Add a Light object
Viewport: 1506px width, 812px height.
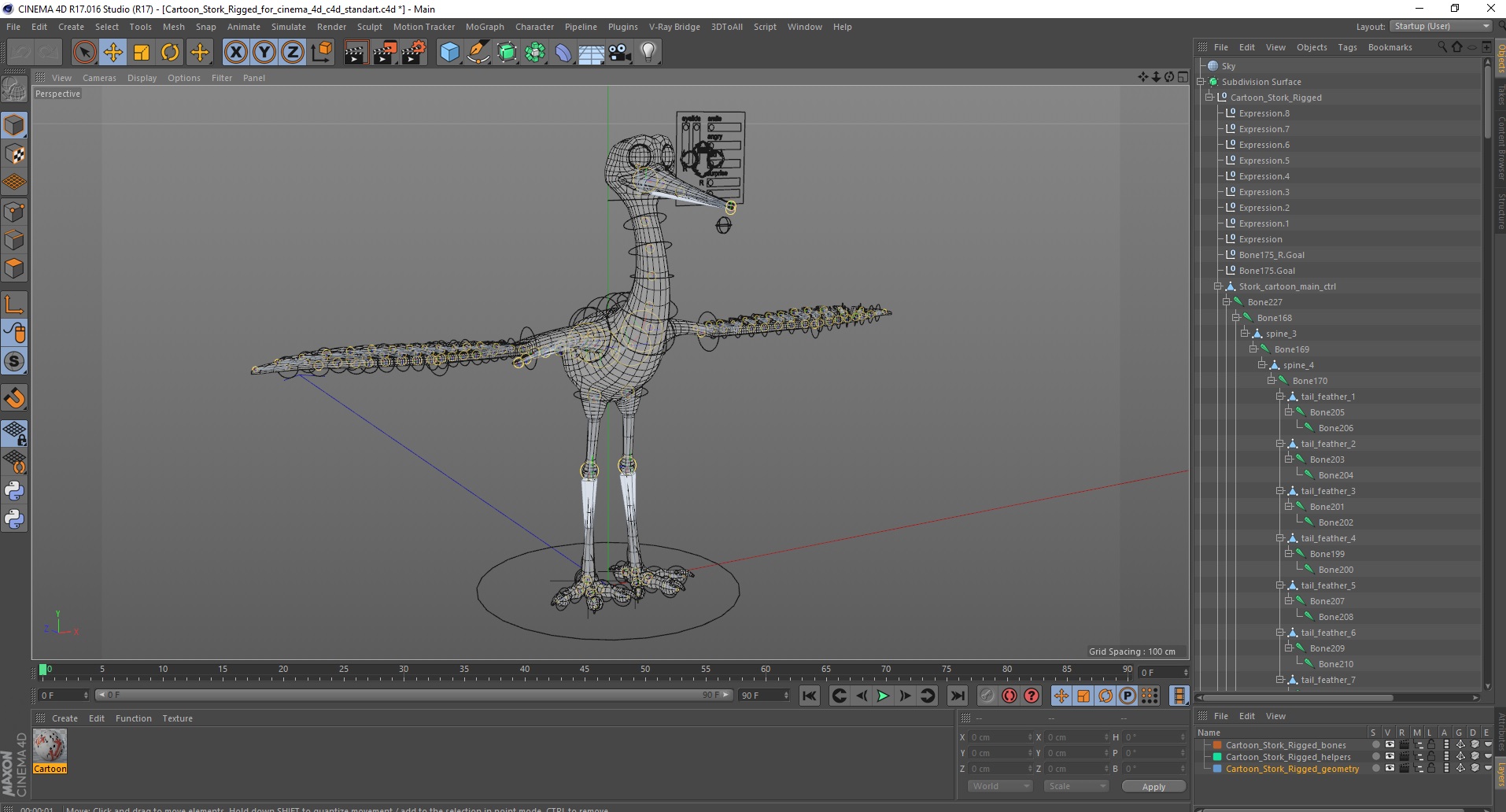point(648,53)
